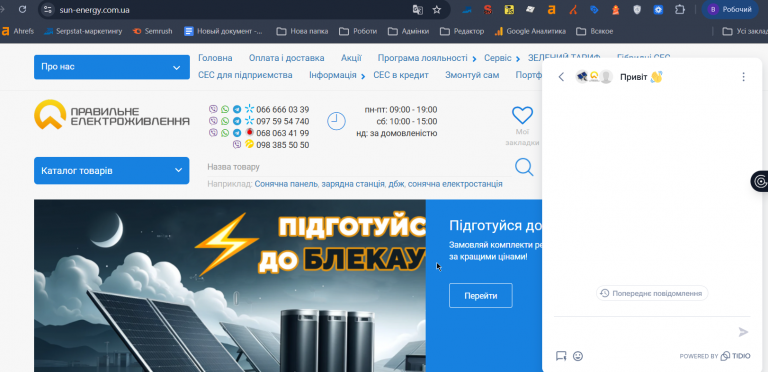Click the phone number 098 385 50 50
The height and width of the screenshot is (372, 768).
(282, 145)
